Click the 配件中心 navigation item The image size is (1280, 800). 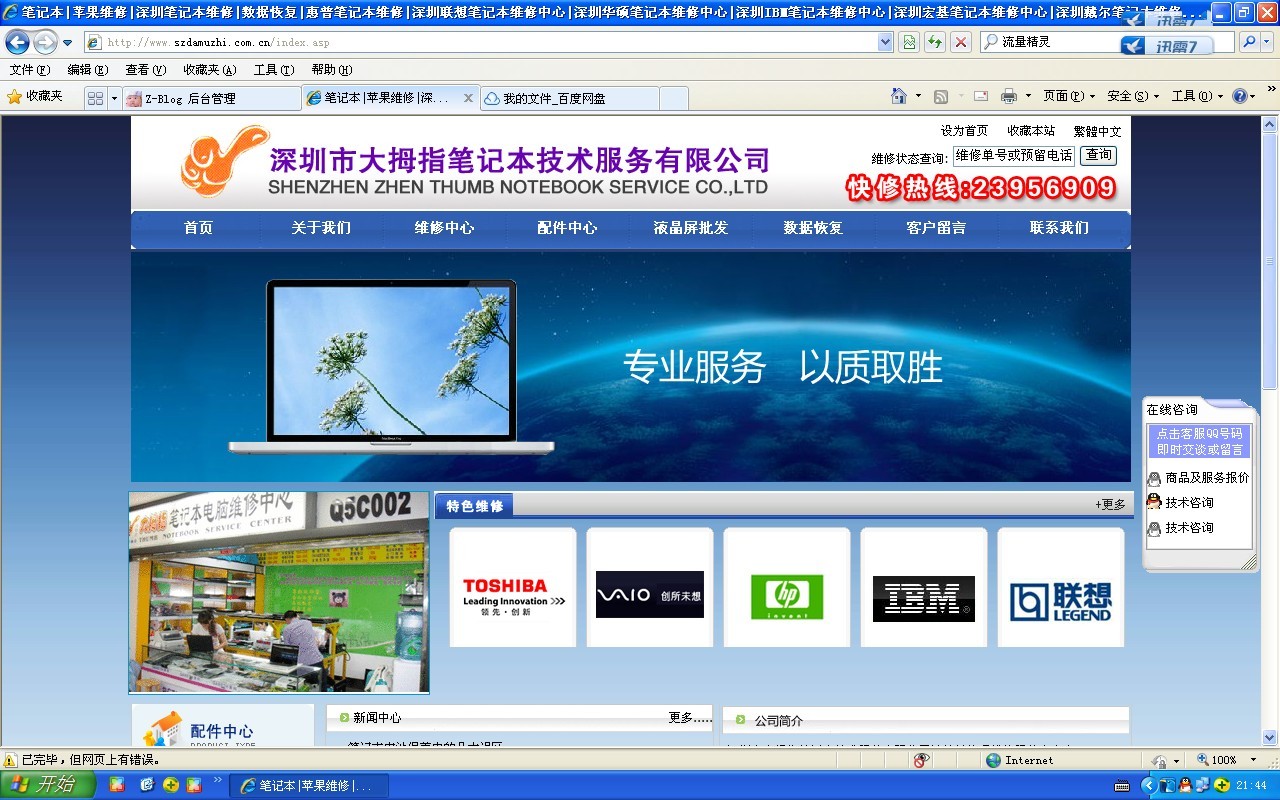click(567, 228)
